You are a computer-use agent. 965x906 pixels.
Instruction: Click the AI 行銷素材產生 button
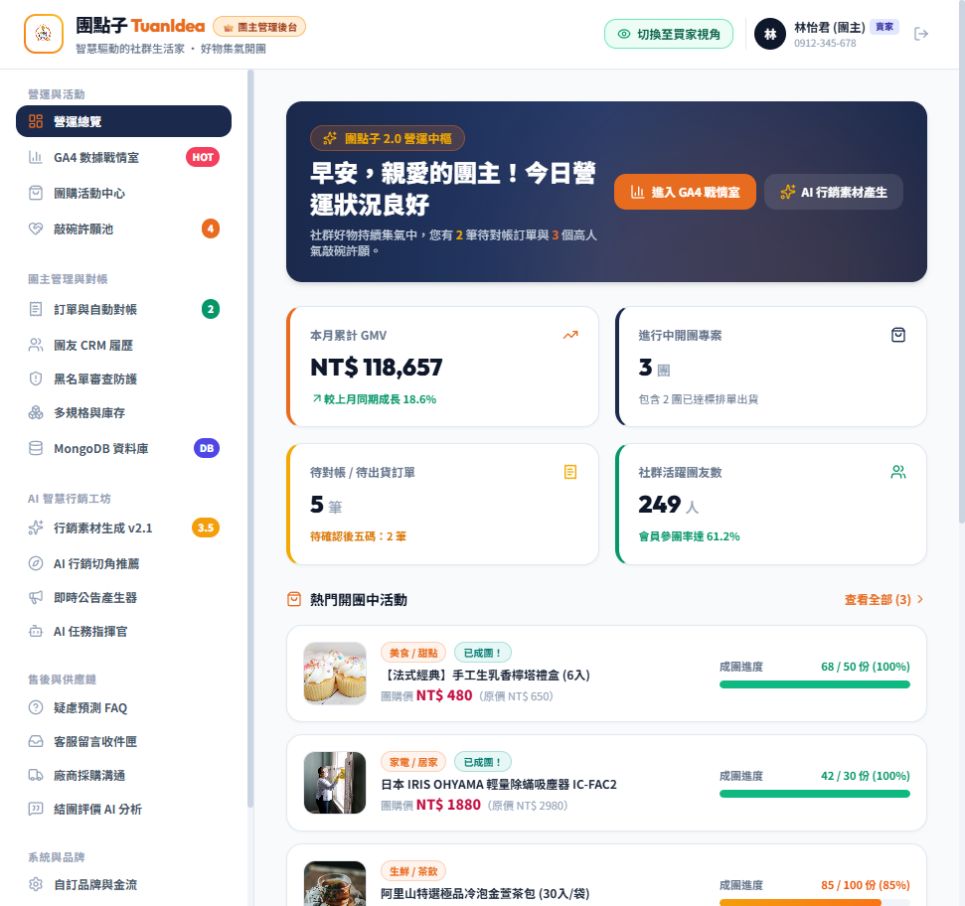click(833, 192)
